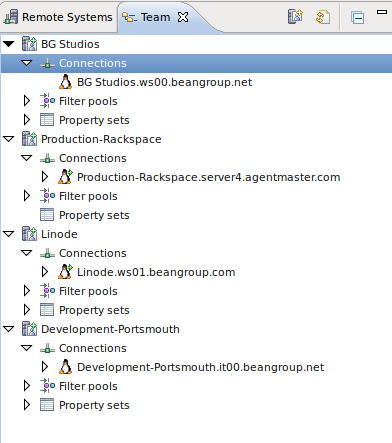Select Production-Rackspace.server4.agentmaster.com connection
The image size is (392, 443).
(209, 177)
